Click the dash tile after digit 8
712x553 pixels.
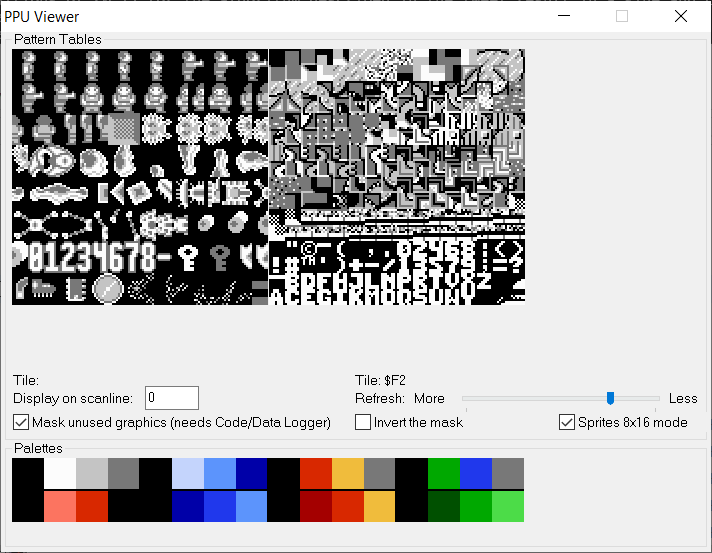coord(164,258)
